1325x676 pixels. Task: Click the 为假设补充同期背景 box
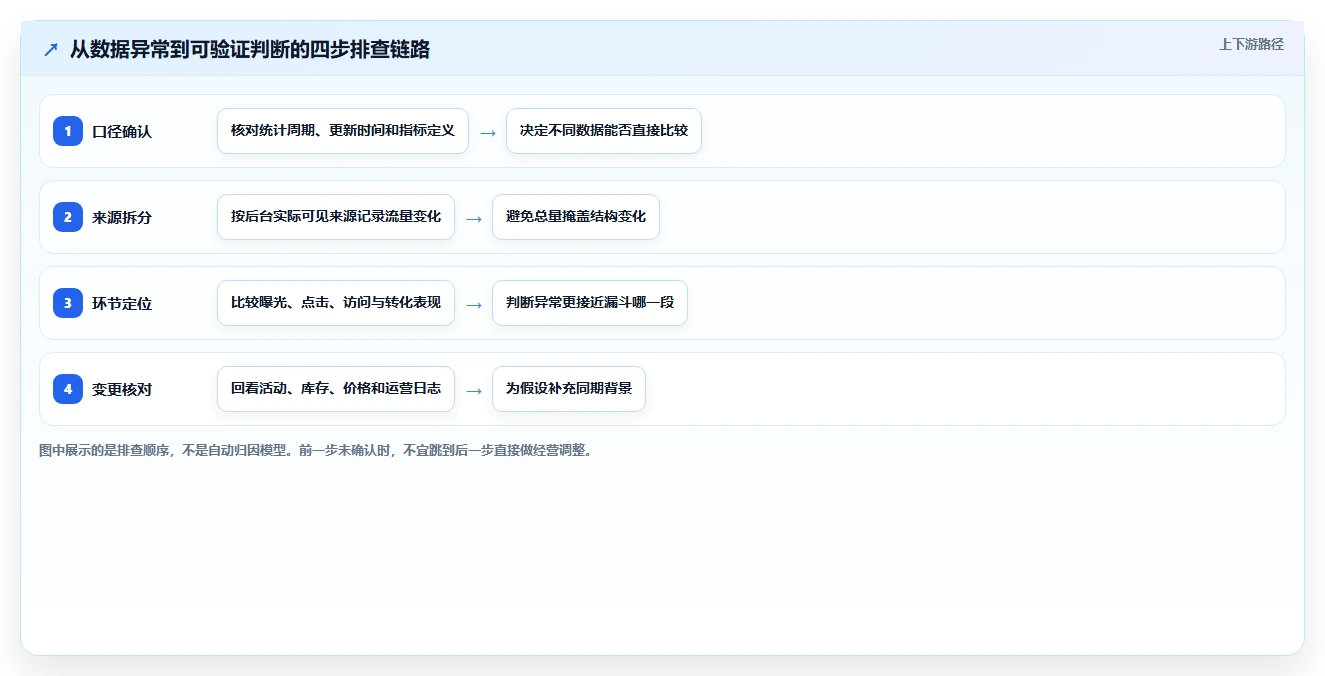coord(569,389)
